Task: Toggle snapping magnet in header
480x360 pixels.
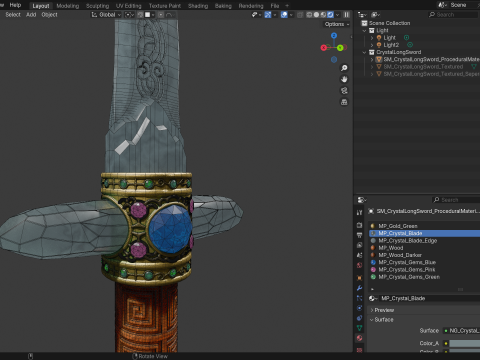Action: click(x=141, y=15)
